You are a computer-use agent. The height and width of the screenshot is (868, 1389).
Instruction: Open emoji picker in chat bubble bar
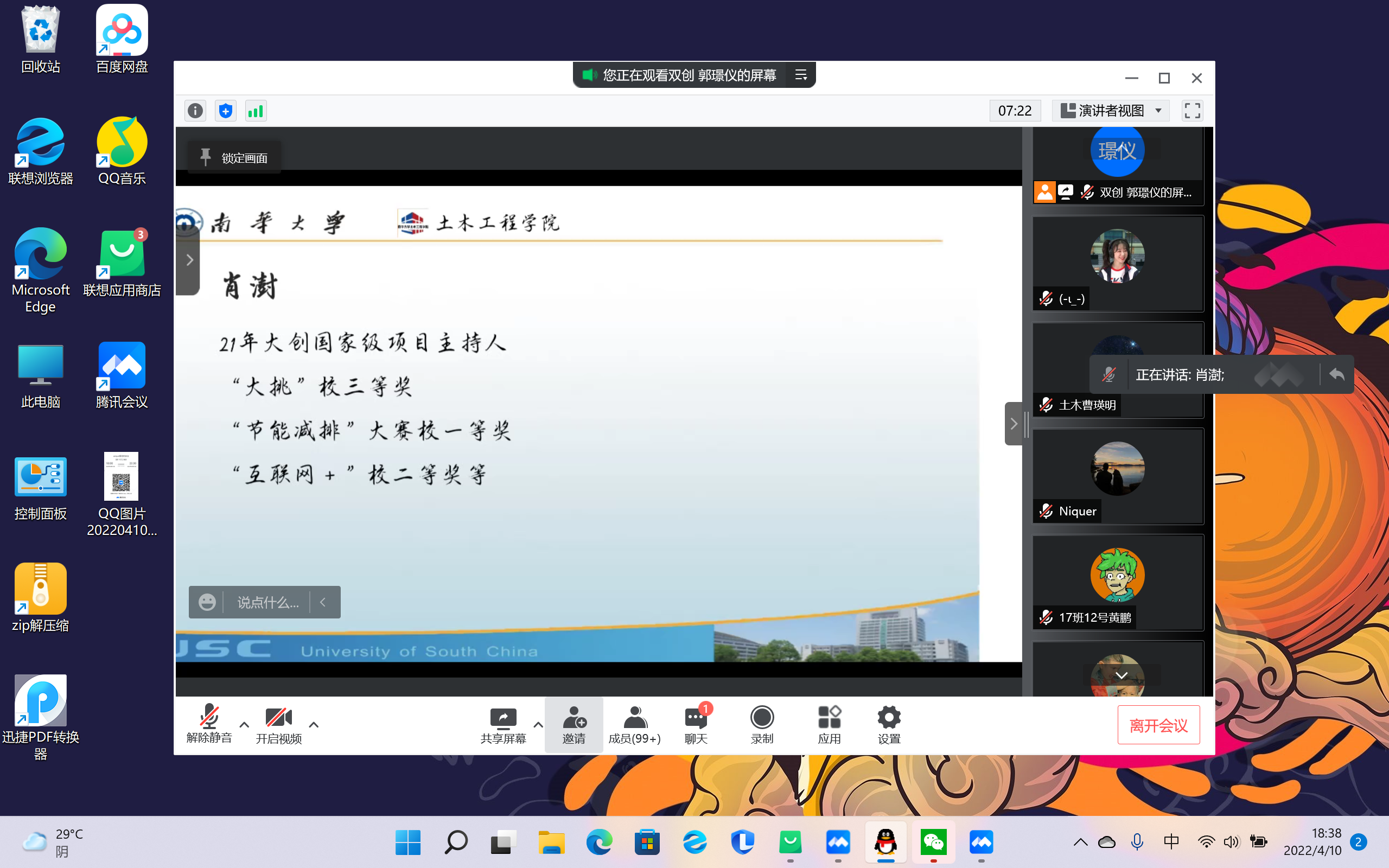point(207,602)
